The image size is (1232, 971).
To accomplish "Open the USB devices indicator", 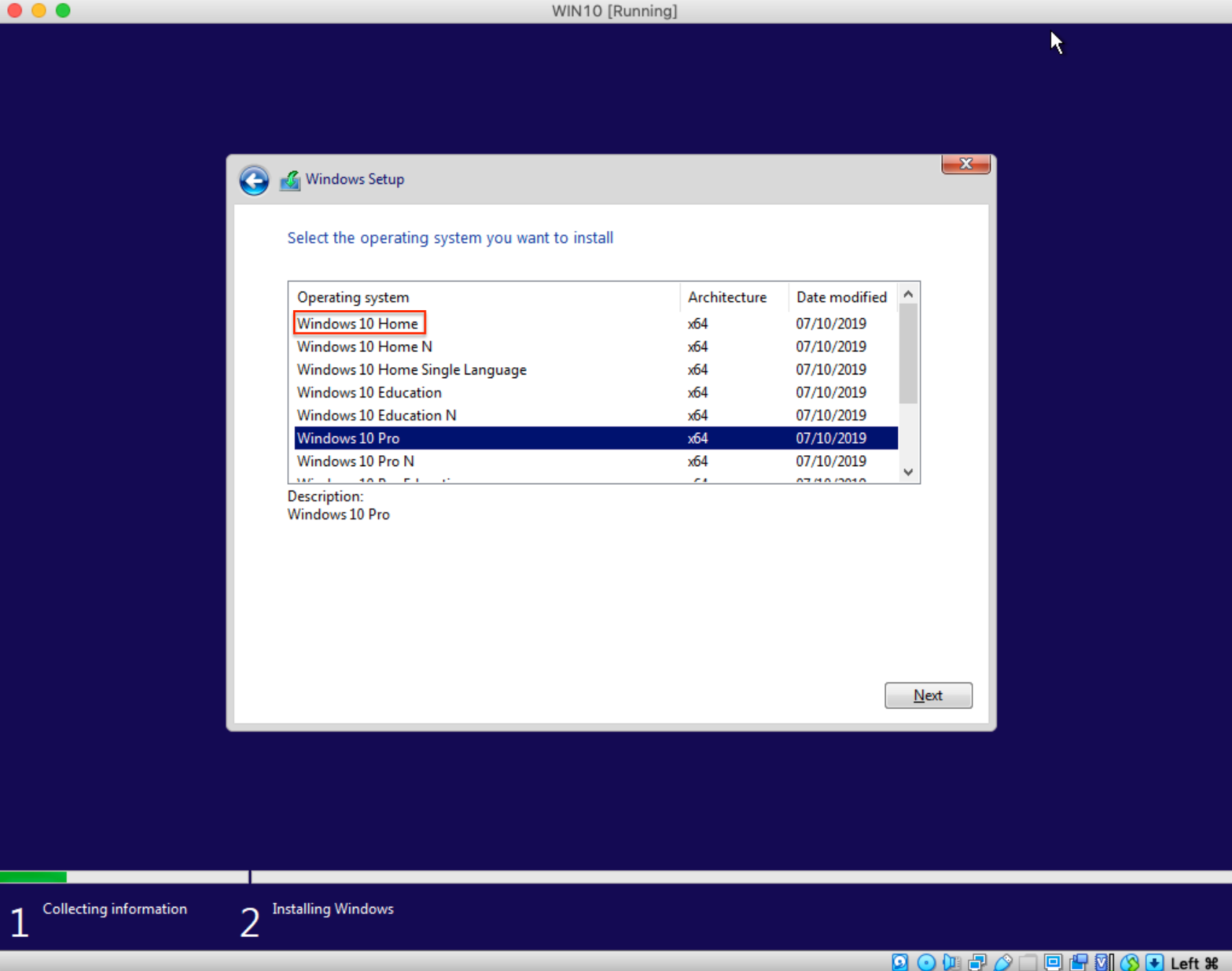I will point(1002,962).
